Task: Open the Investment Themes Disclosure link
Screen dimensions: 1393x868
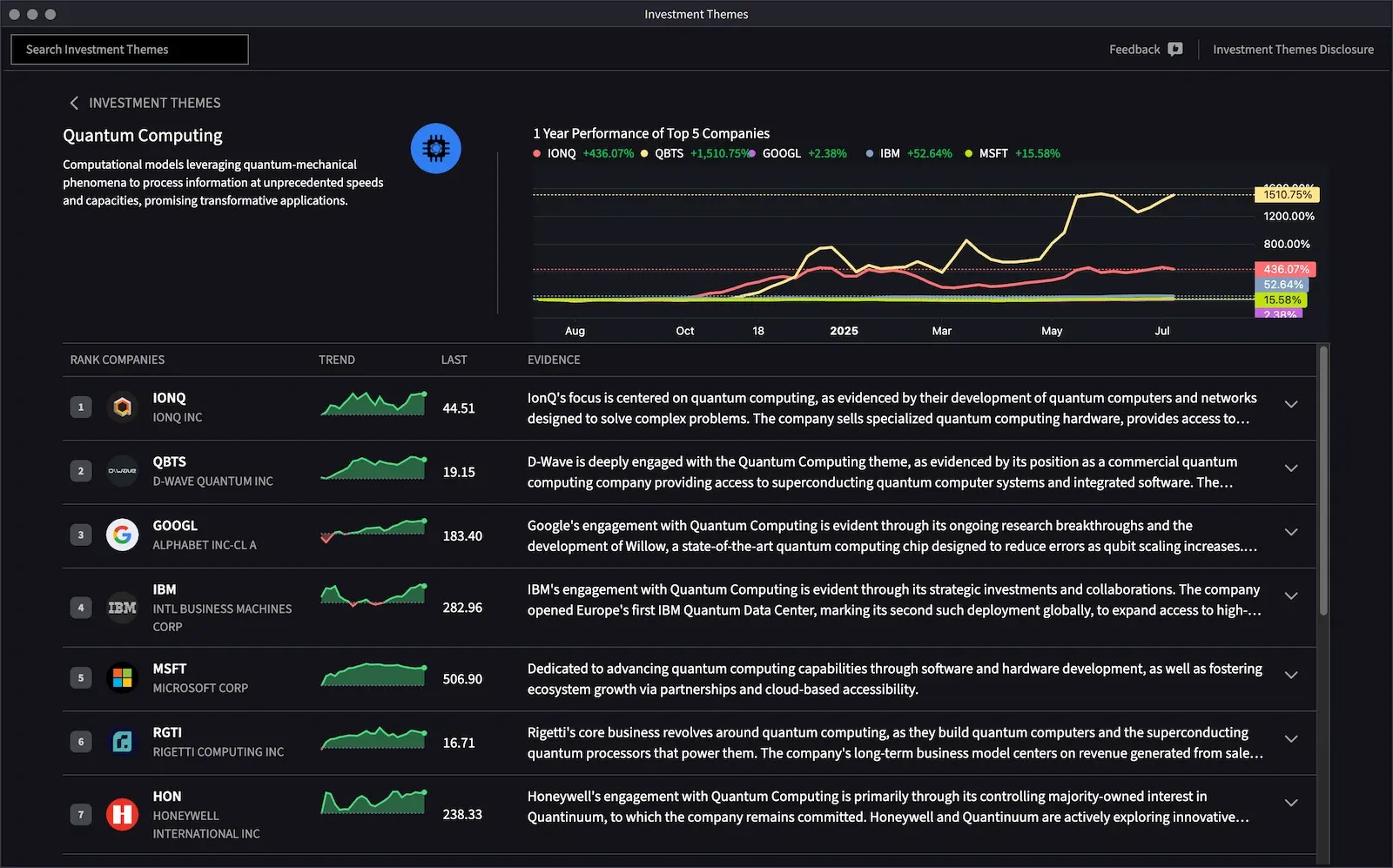Action: (x=1293, y=50)
